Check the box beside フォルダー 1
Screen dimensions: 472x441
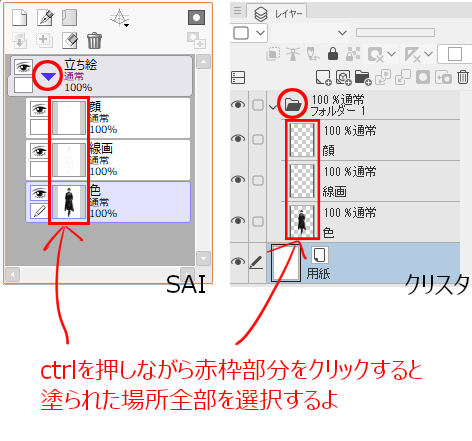[x=258, y=105]
